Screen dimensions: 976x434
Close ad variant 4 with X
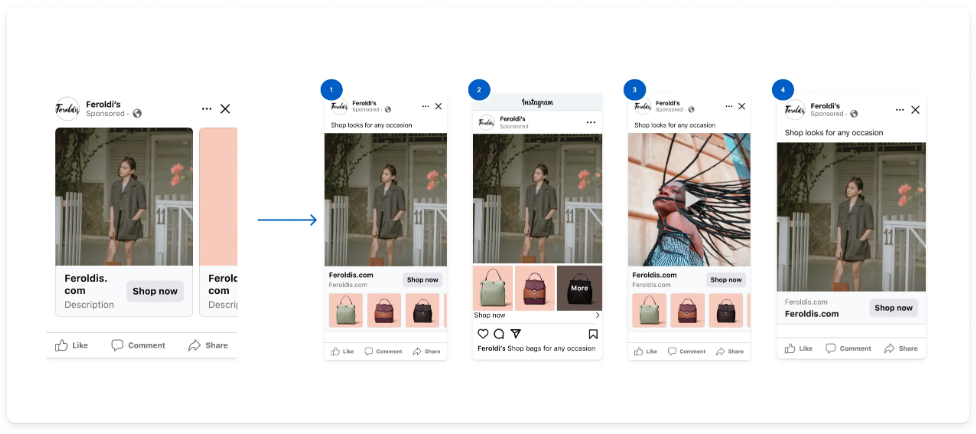pos(915,110)
